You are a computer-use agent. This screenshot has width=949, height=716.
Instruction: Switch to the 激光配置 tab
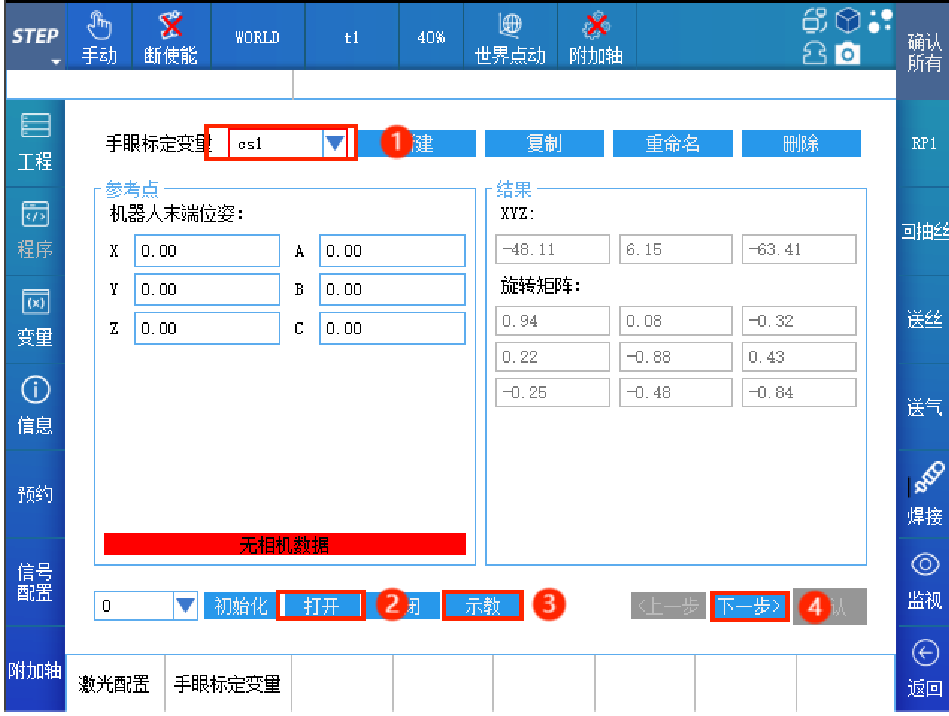coord(114,684)
